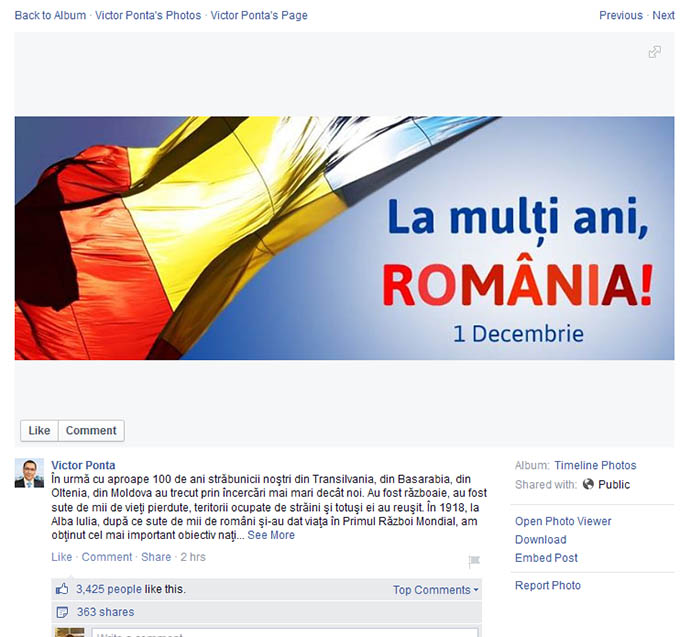
Task: Open Victor Ponta's Photos link
Action: (x=148, y=15)
